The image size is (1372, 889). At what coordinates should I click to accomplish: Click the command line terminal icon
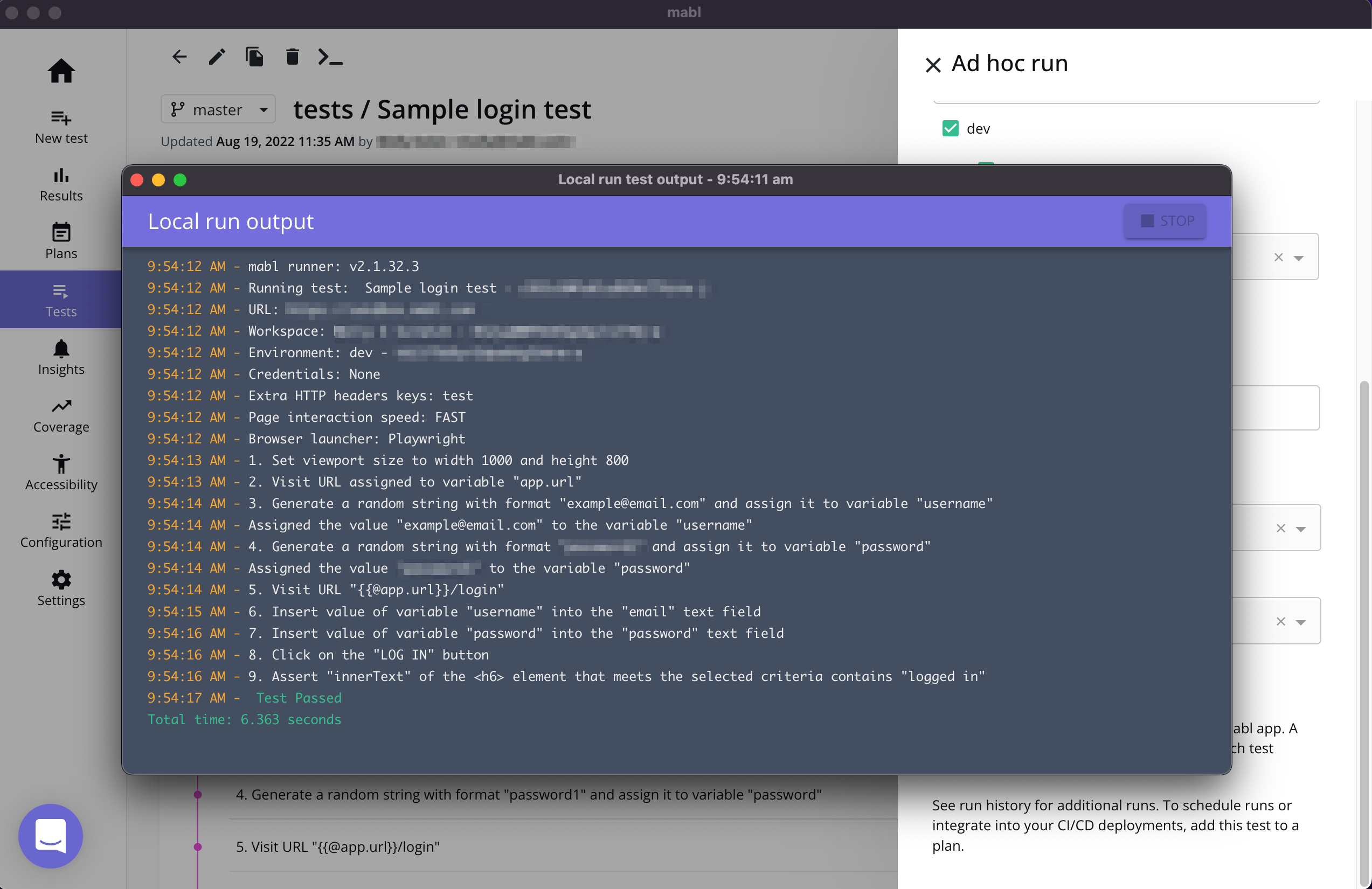[x=330, y=57]
